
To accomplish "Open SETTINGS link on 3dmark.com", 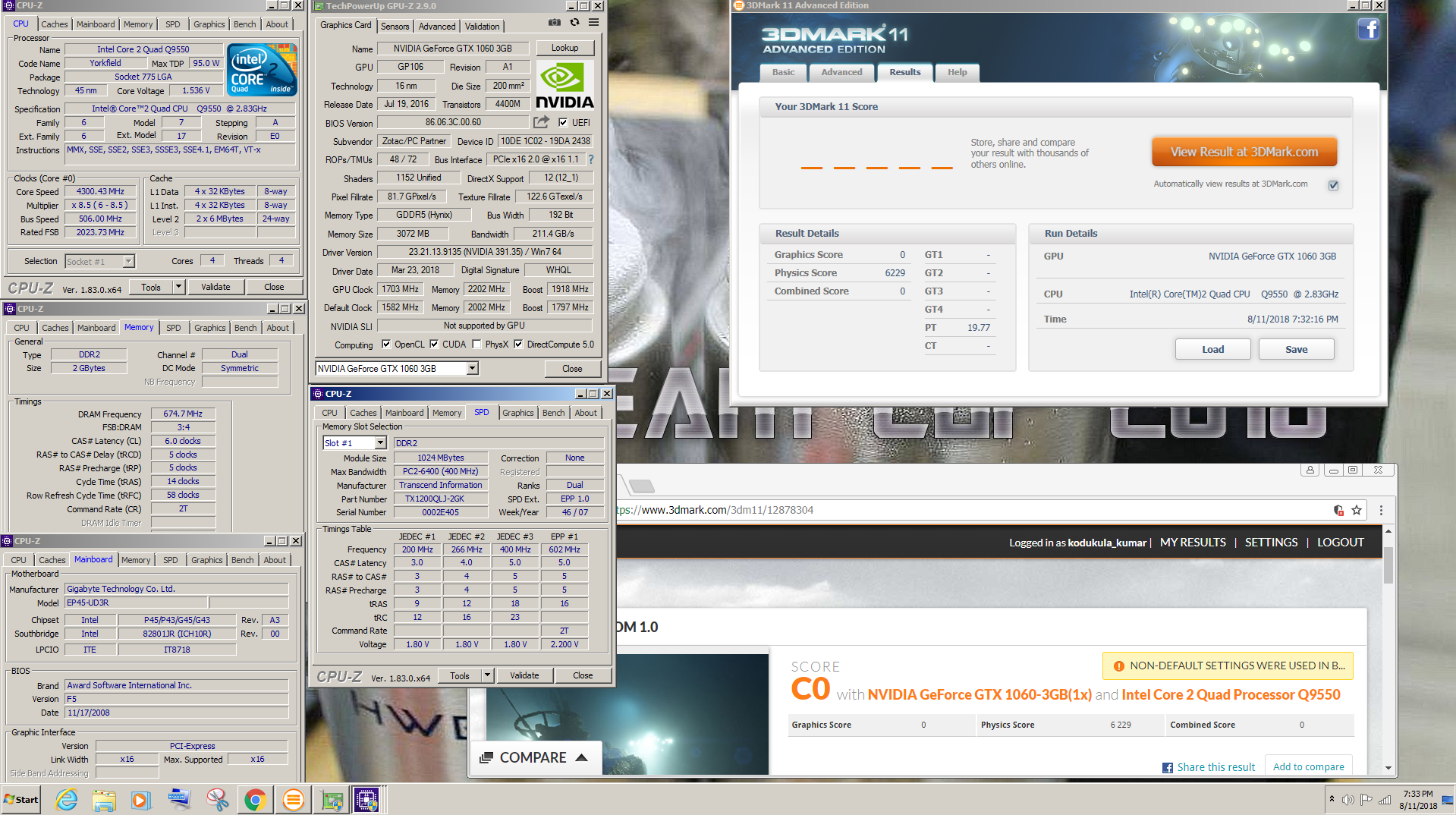I will 1271,542.
